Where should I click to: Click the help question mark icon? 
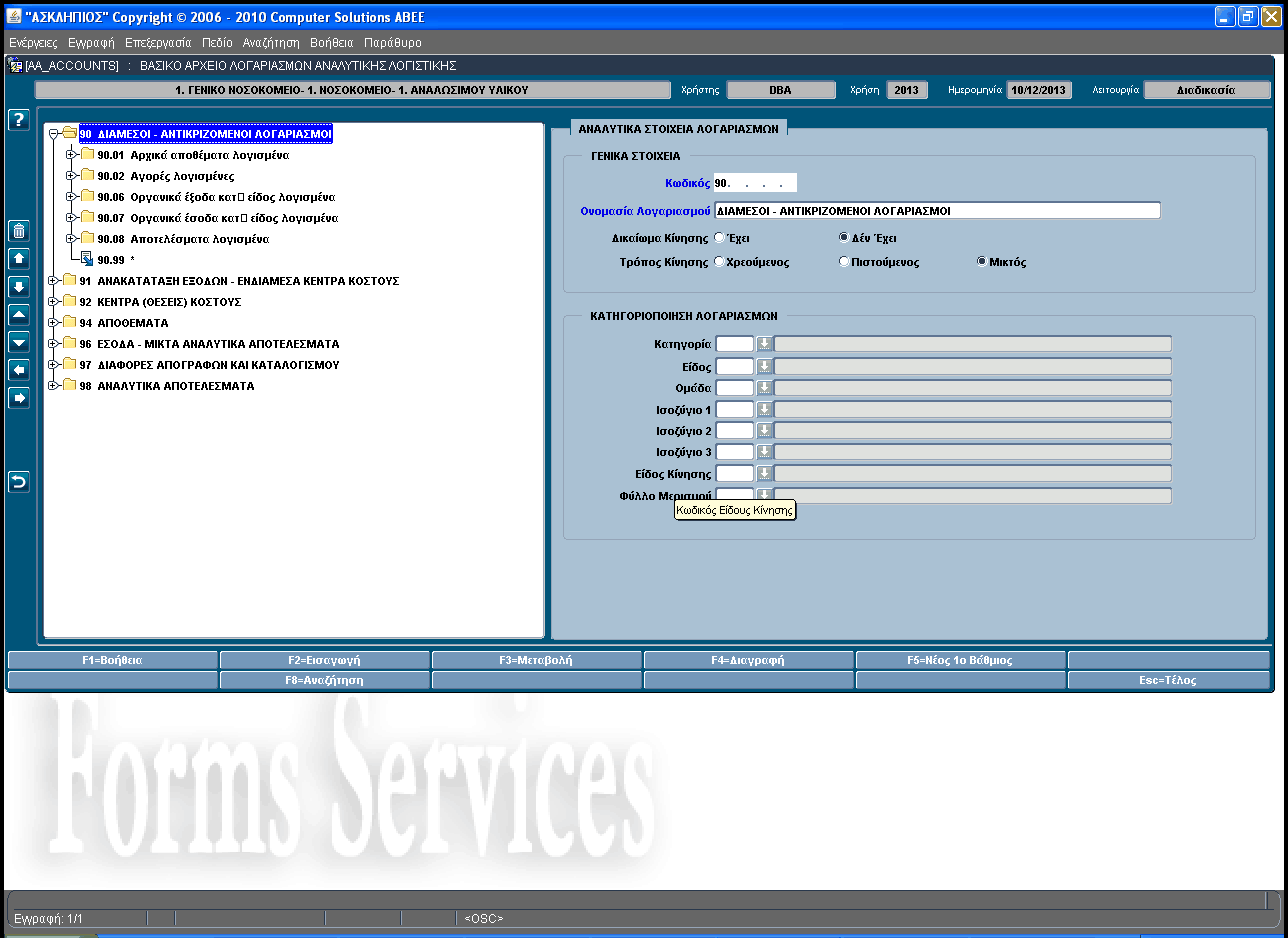click(18, 119)
